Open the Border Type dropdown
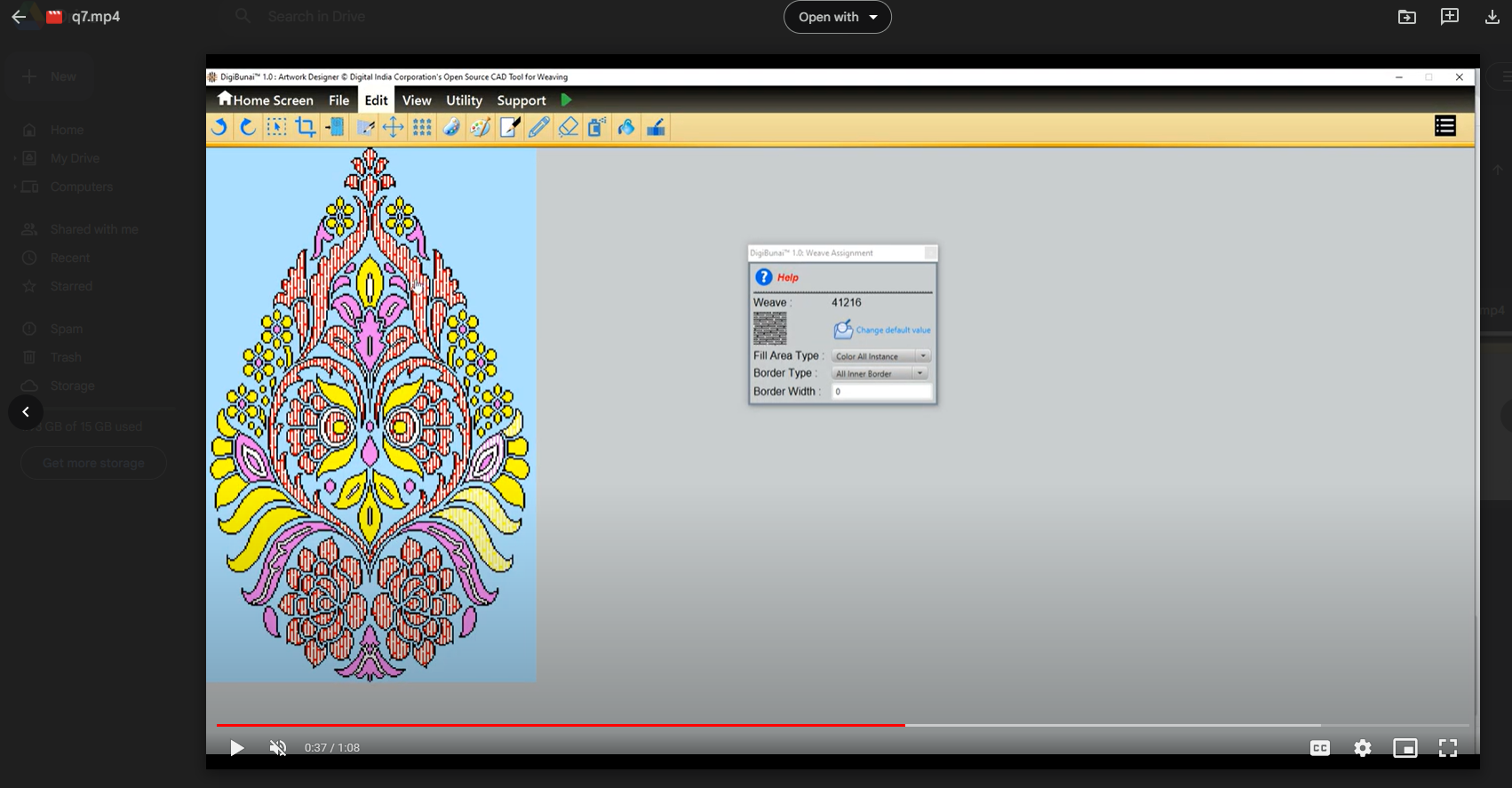 (x=879, y=374)
